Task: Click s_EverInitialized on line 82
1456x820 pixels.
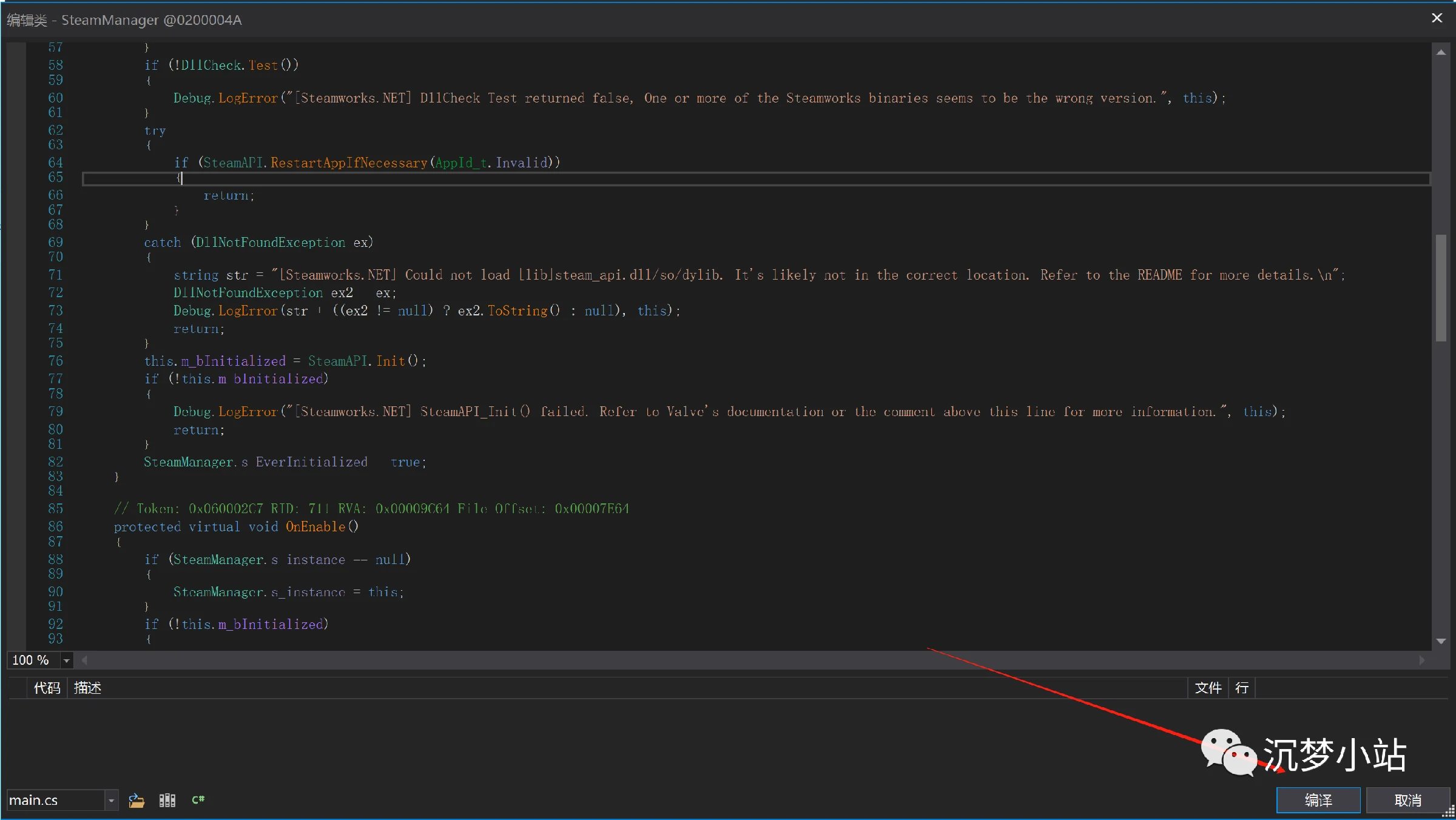Action: coord(305,462)
